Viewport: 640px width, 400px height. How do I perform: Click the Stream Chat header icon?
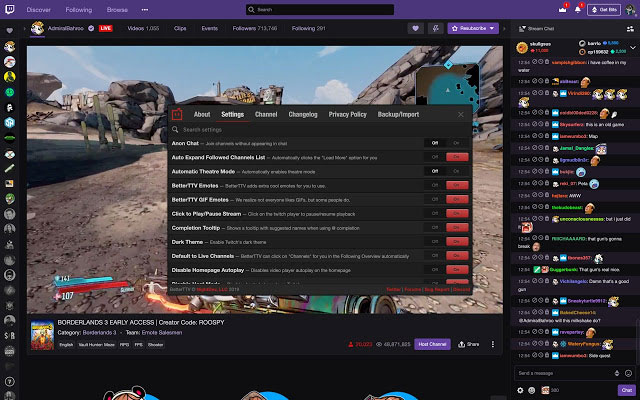coord(522,29)
